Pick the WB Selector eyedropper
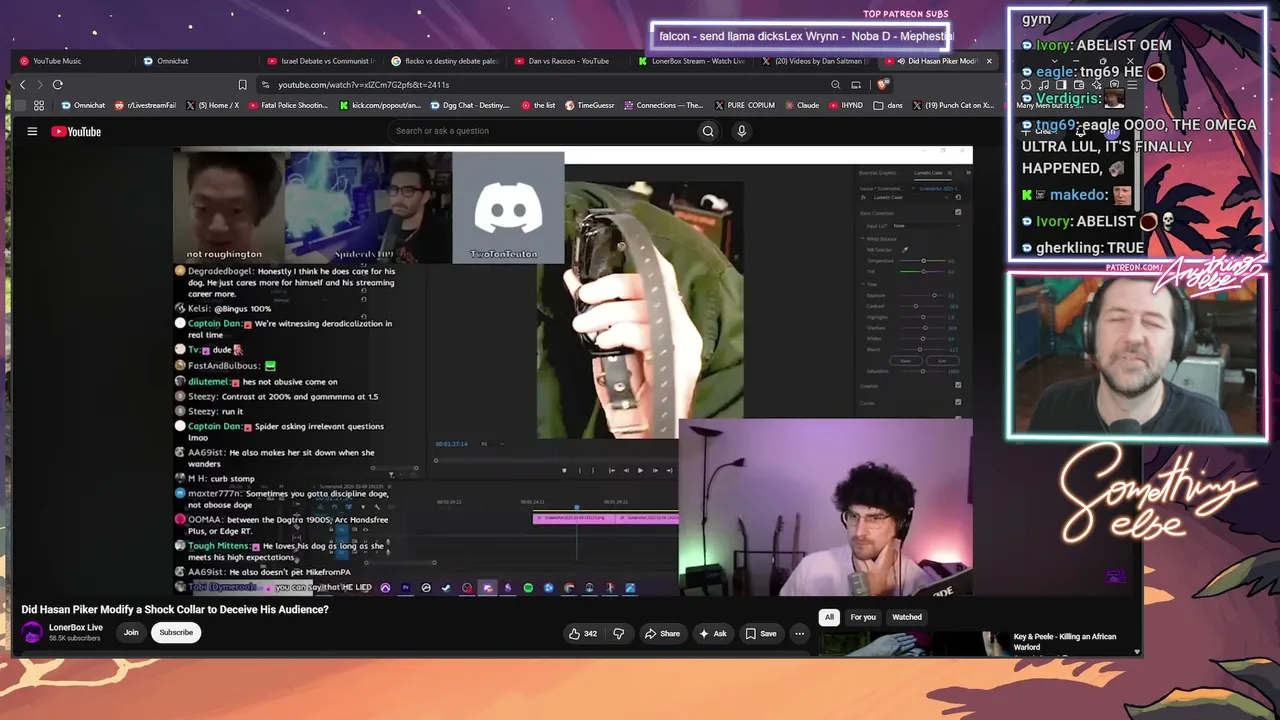This screenshot has width=1280, height=720. tap(905, 250)
